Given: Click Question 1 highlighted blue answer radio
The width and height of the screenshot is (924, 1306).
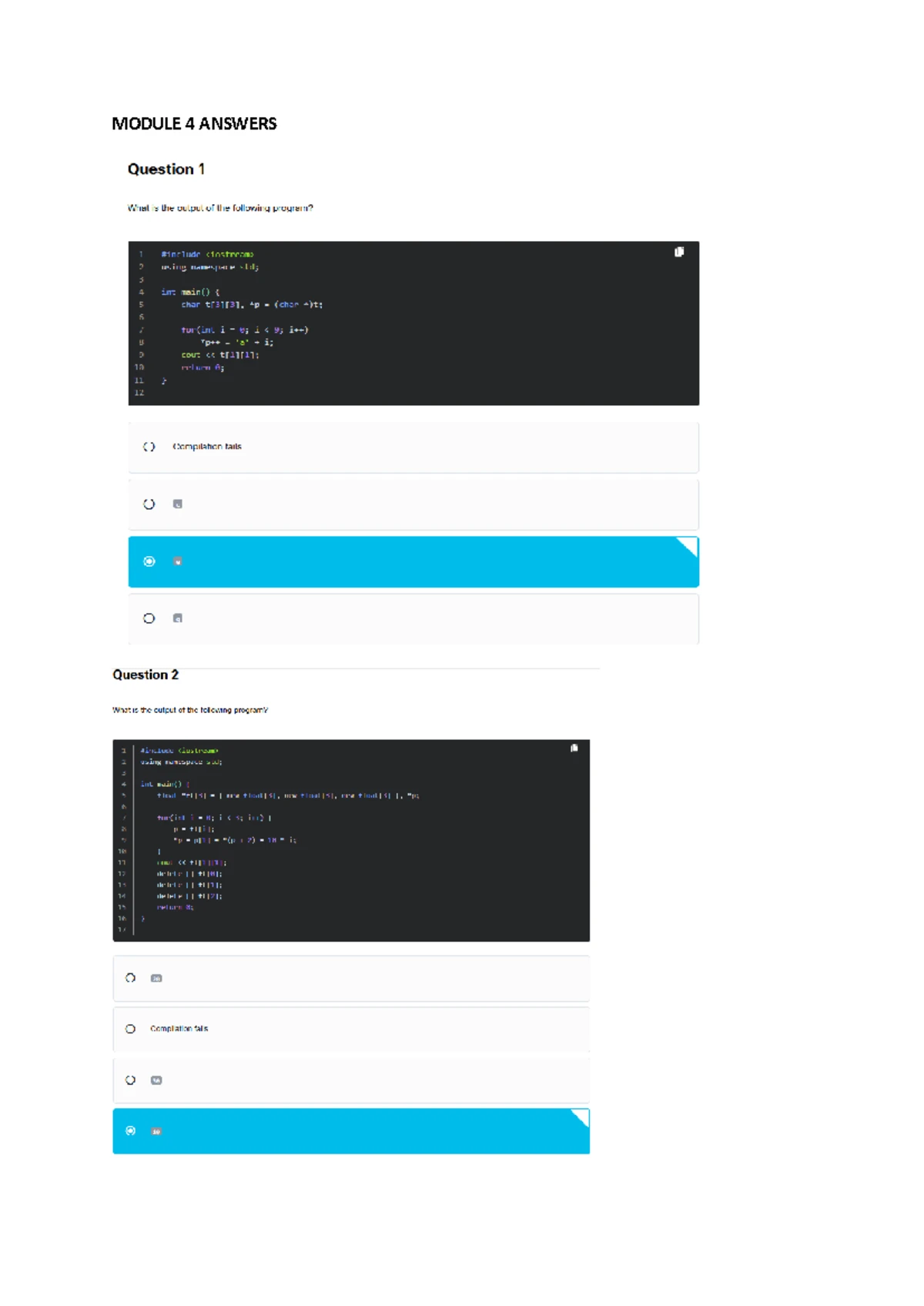Looking at the screenshot, I should coord(149,561).
